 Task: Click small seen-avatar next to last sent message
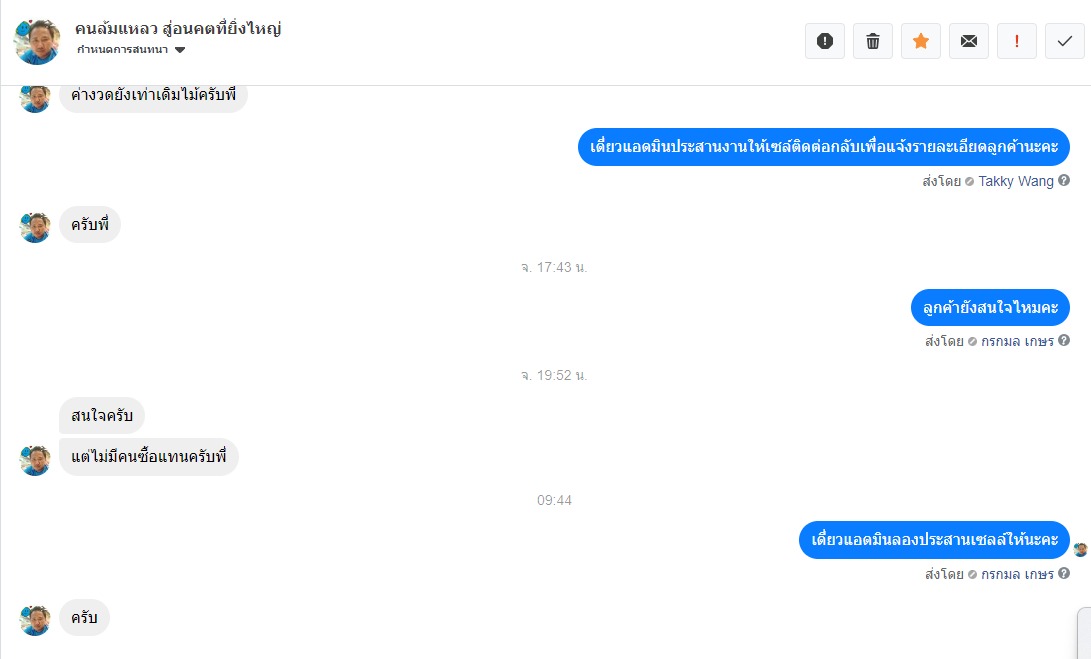(x=1080, y=550)
